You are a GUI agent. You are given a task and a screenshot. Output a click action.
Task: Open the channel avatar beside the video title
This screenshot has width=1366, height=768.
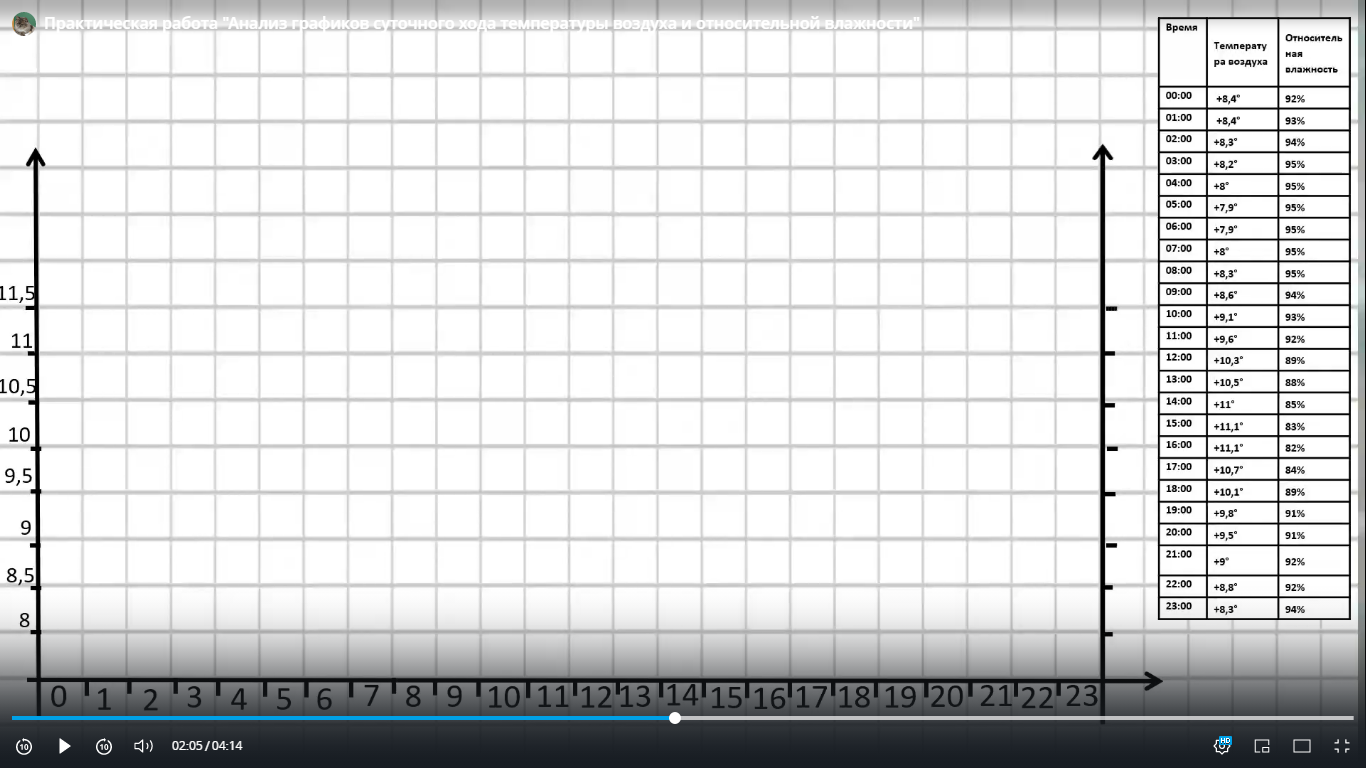pyautogui.click(x=24, y=23)
